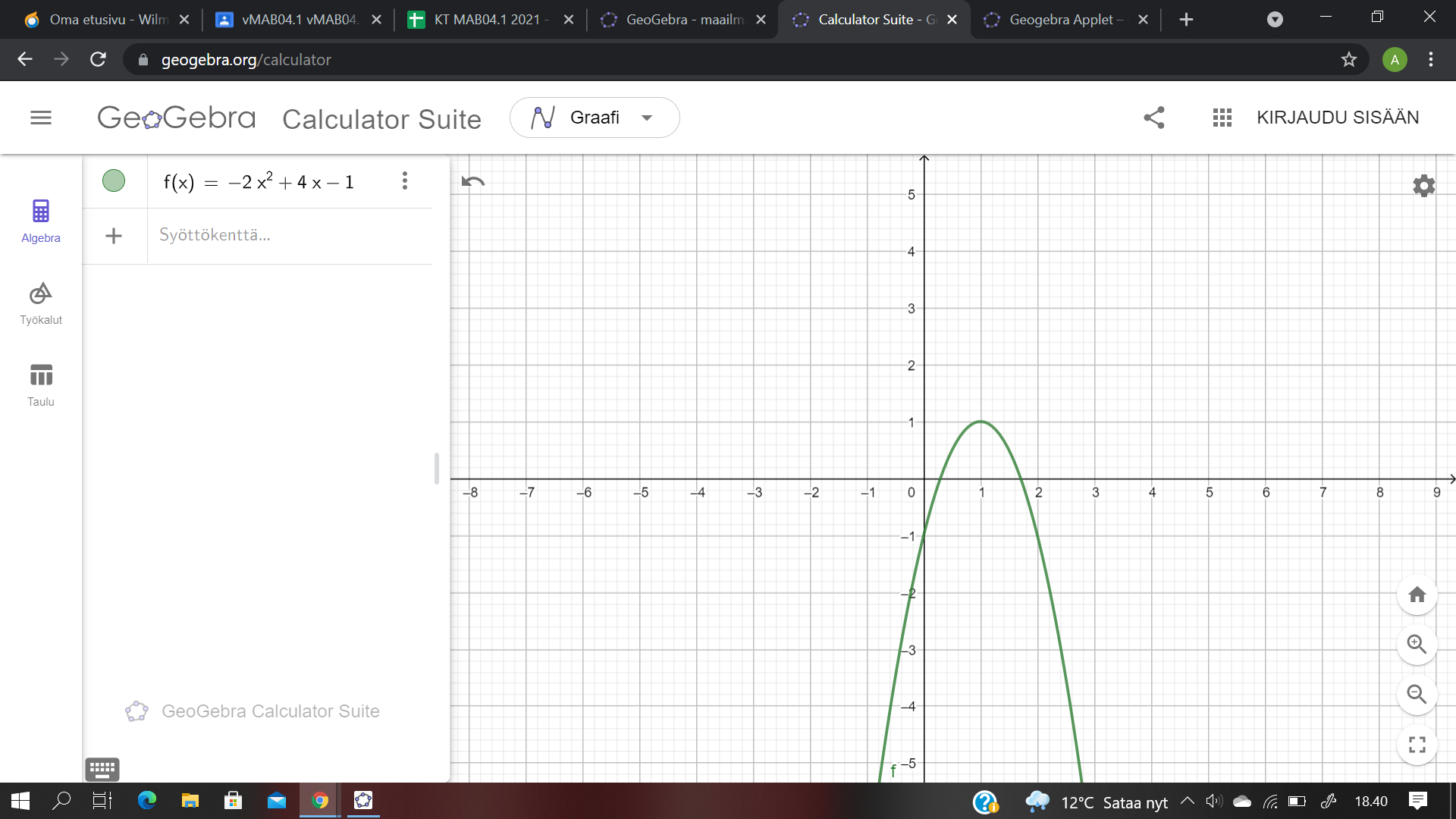The width and height of the screenshot is (1456, 819).
Task: Focus the Syöttökenttä input field
Action: coord(290,235)
